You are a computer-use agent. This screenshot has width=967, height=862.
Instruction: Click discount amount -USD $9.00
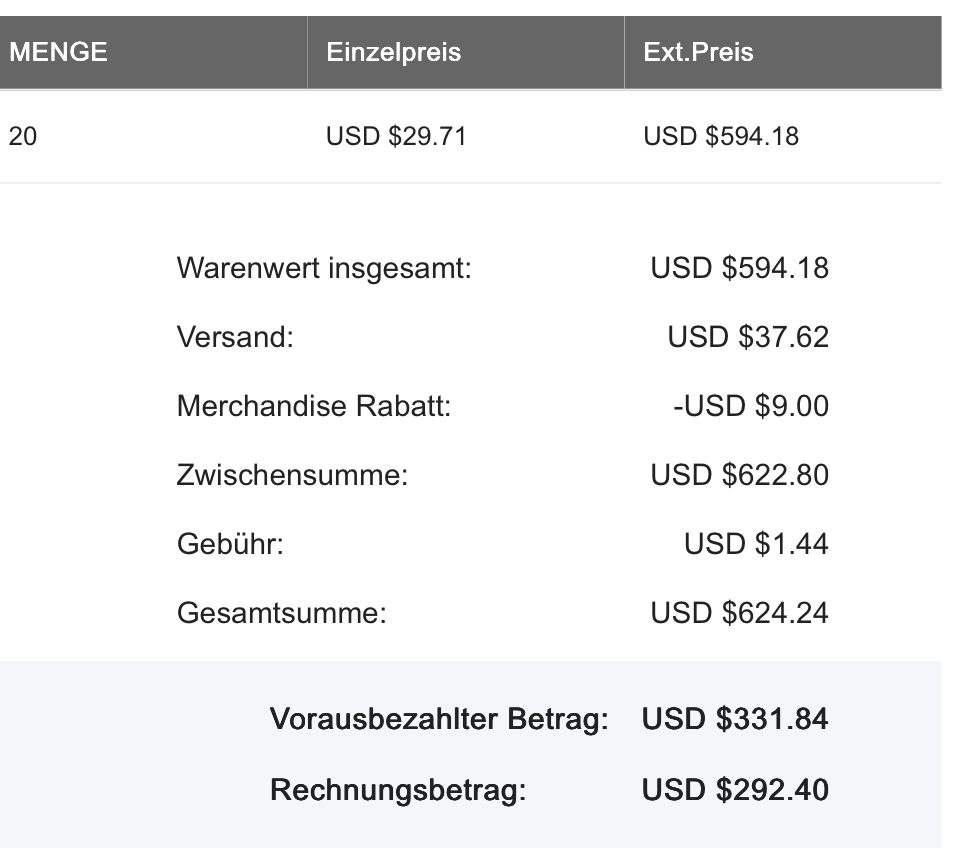pos(751,406)
